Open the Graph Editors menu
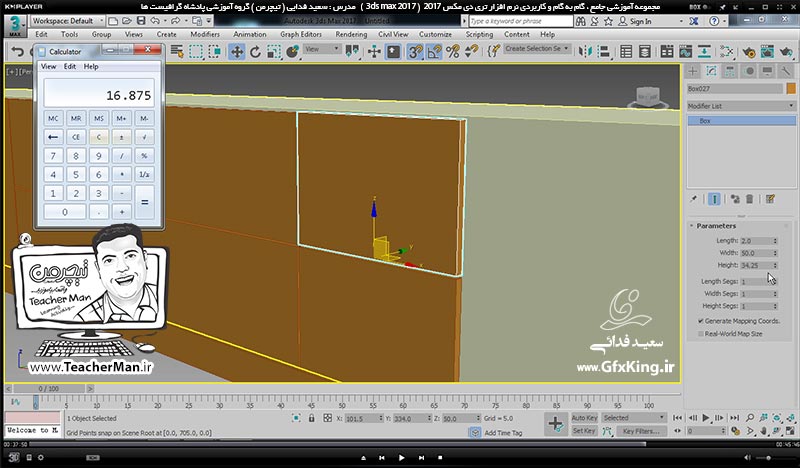800x468 pixels. [301, 34]
